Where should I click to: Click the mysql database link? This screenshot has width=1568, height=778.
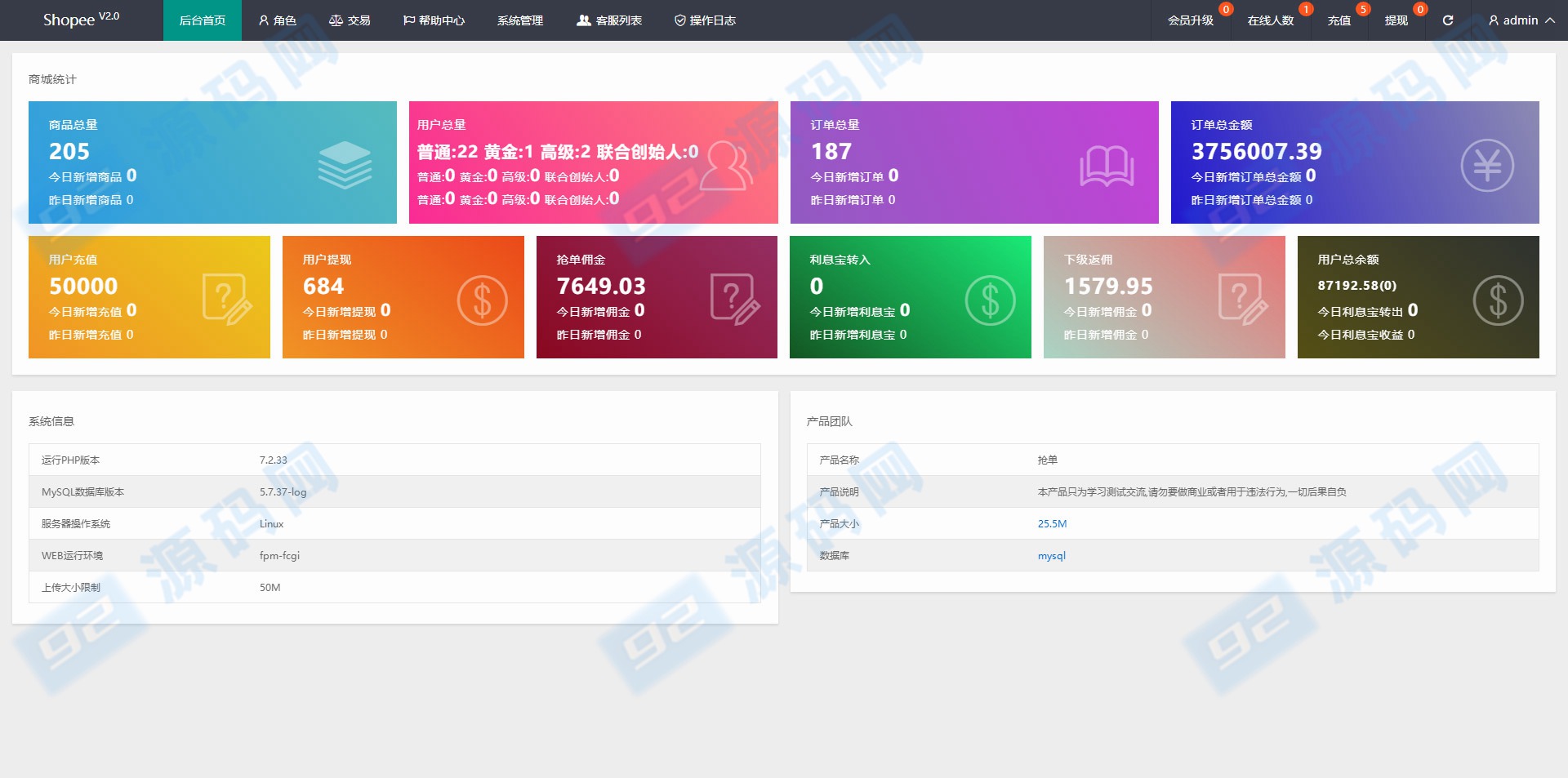point(1051,556)
